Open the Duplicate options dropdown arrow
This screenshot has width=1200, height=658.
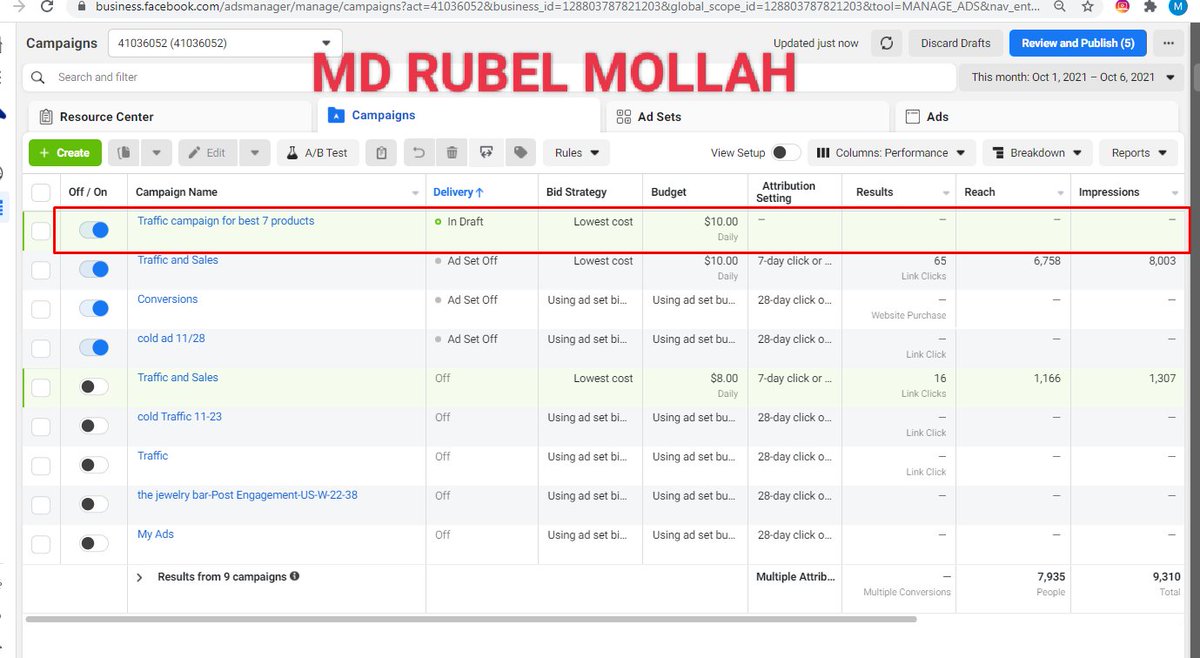(x=156, y=153)
